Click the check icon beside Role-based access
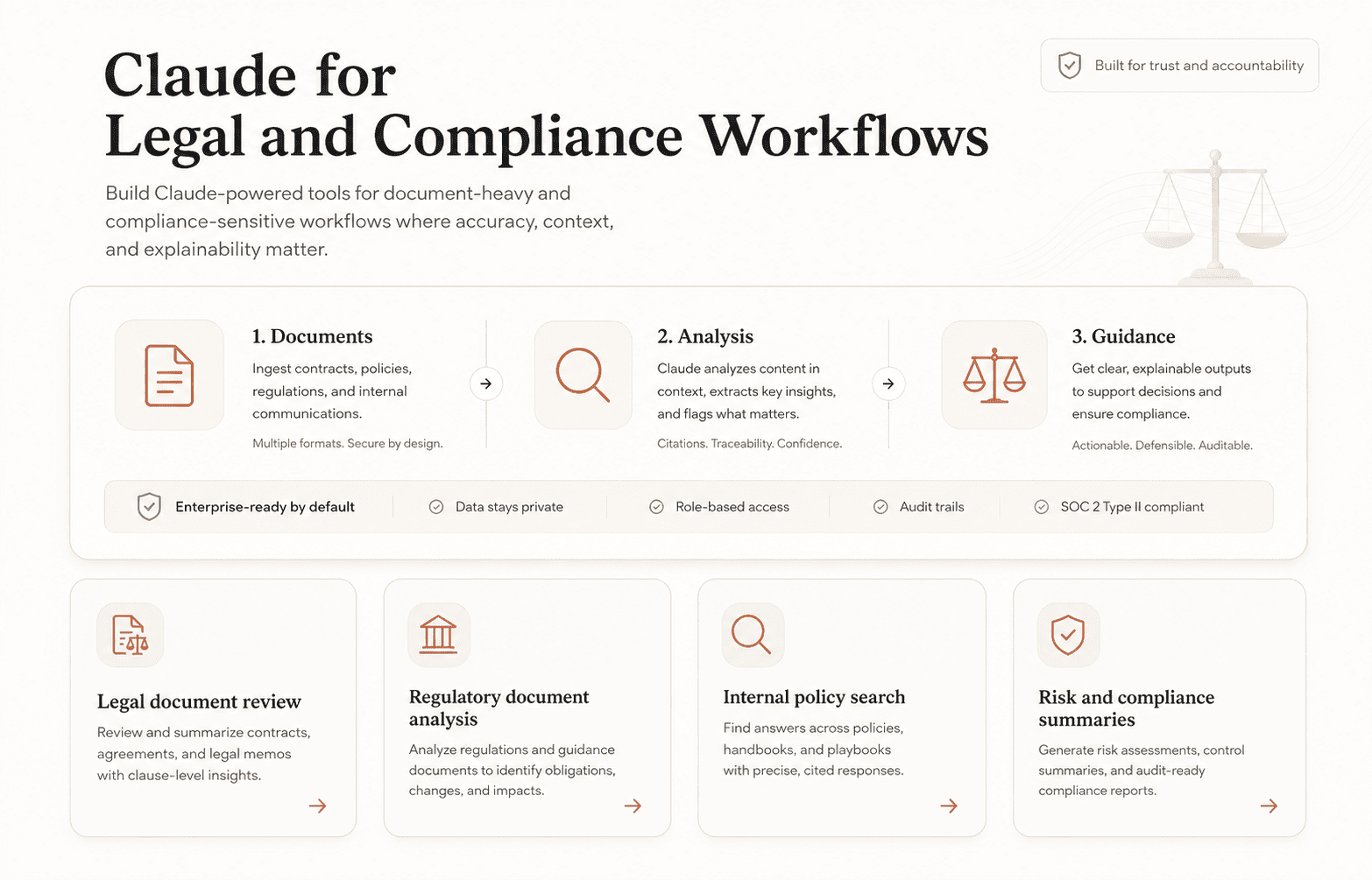Screen dimensions: 1372x880 pos(656,507)
